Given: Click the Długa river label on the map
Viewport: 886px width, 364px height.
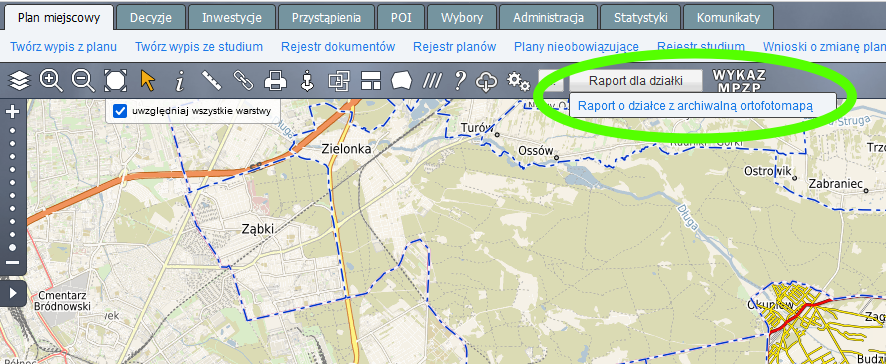Looking at the screenshot, I should pos(688,218).
